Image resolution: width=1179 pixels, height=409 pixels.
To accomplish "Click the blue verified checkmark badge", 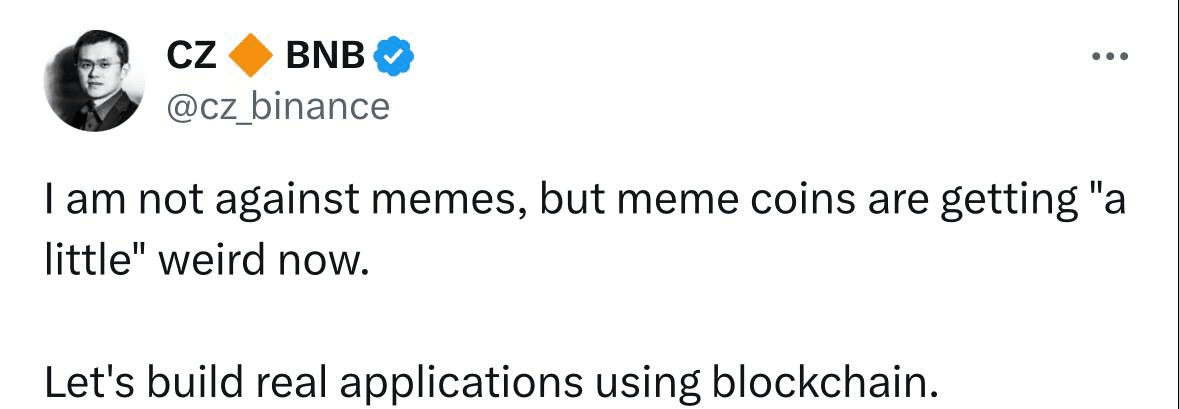I will coord(394,57).
